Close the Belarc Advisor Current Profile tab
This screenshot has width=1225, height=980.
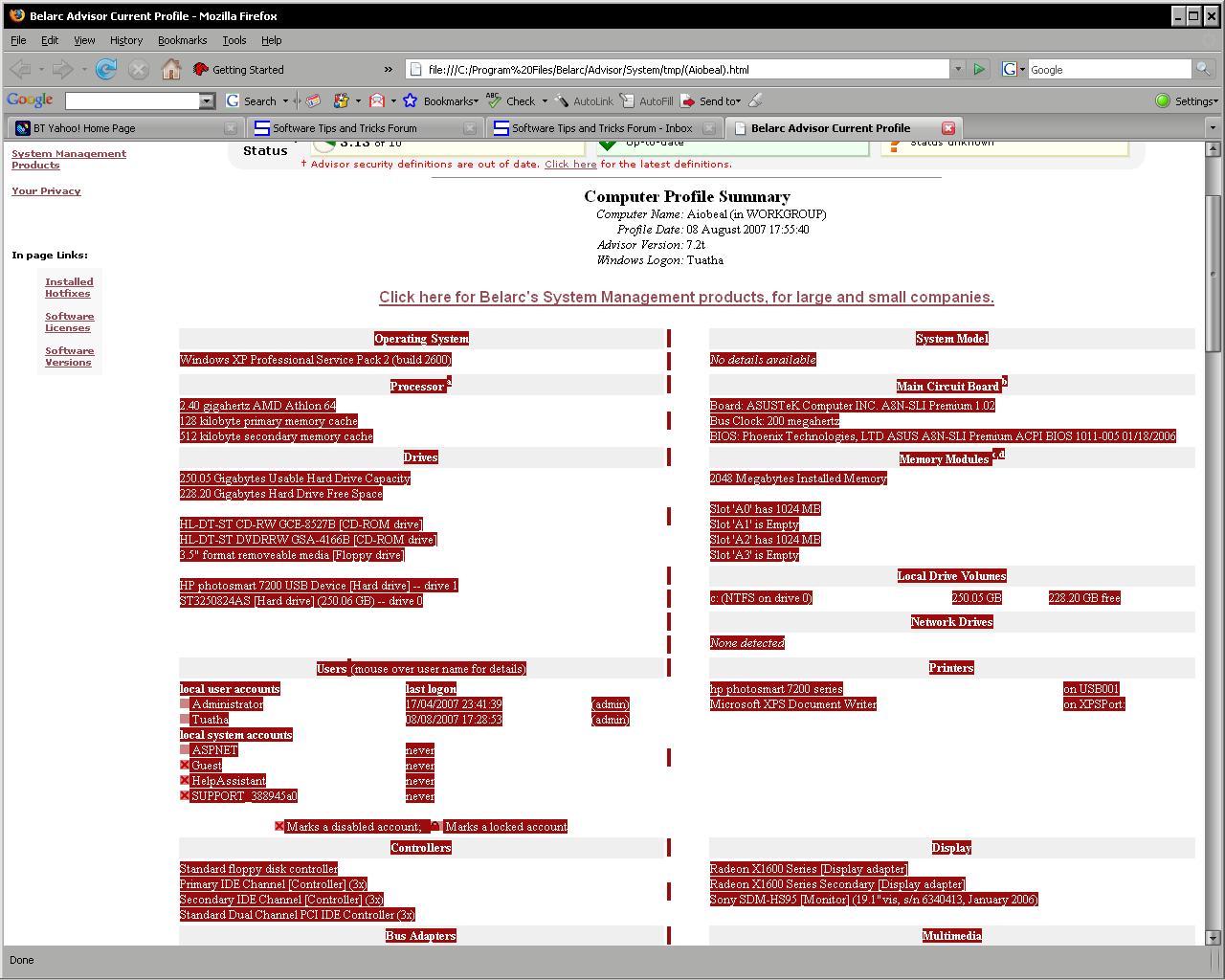948,128
